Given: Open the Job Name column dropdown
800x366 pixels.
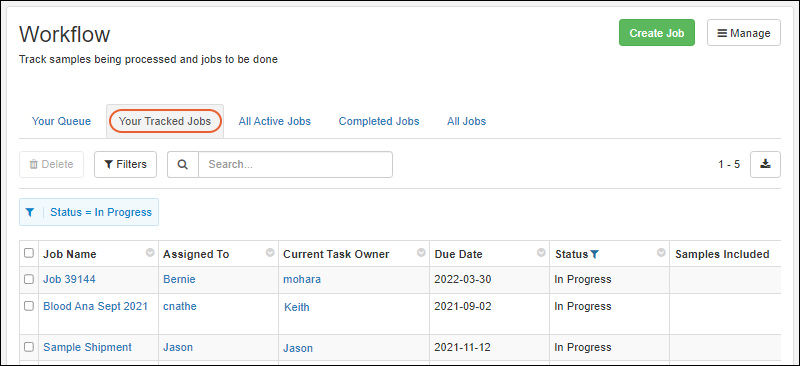Looking at the screenshot, I should point(150,253).
